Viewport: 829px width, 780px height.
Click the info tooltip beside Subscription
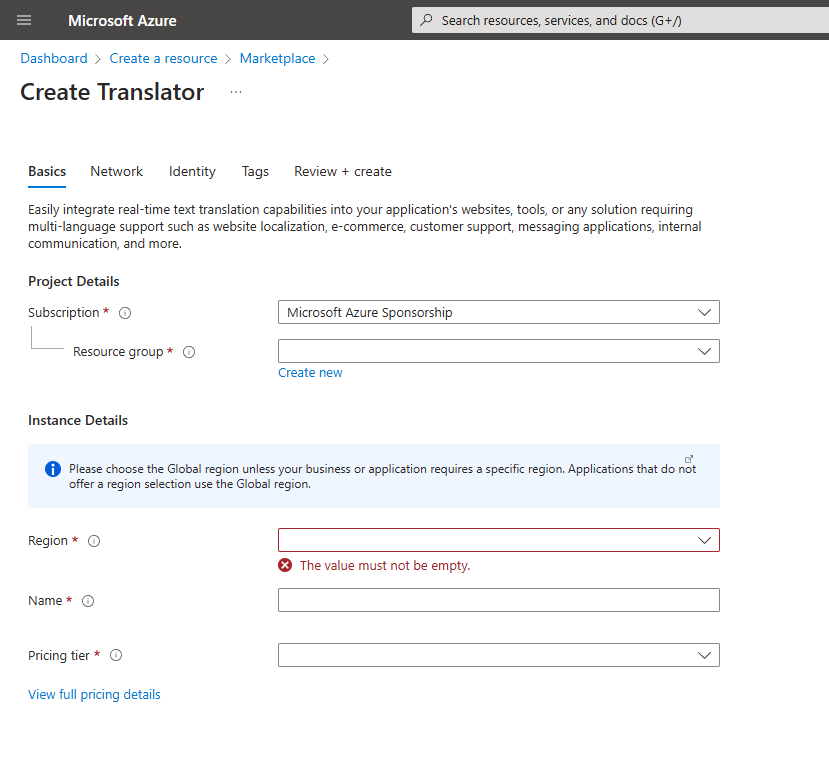coord(125,312)
